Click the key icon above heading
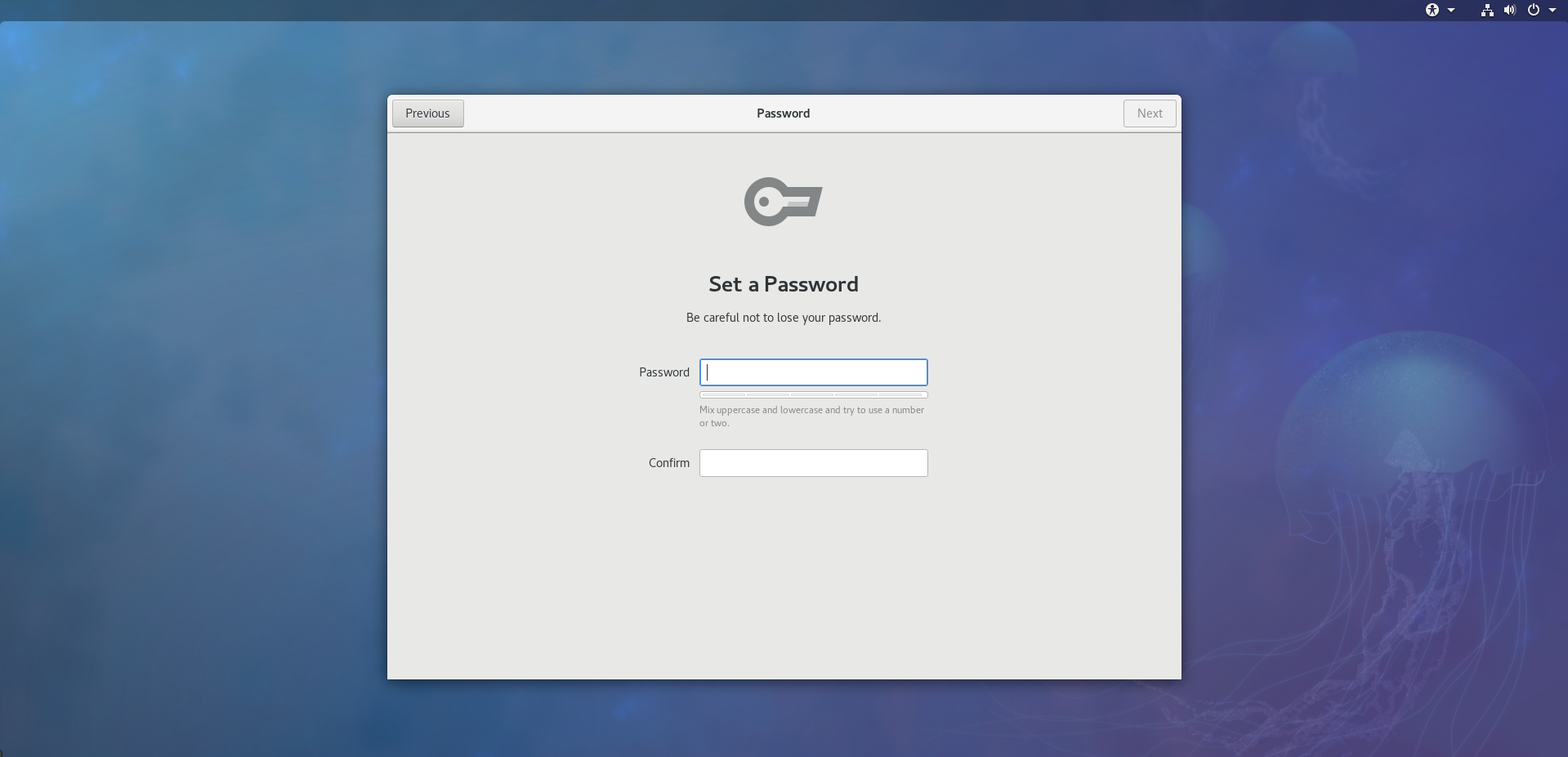Screen dimensions: 1568x757 point(783,202)
